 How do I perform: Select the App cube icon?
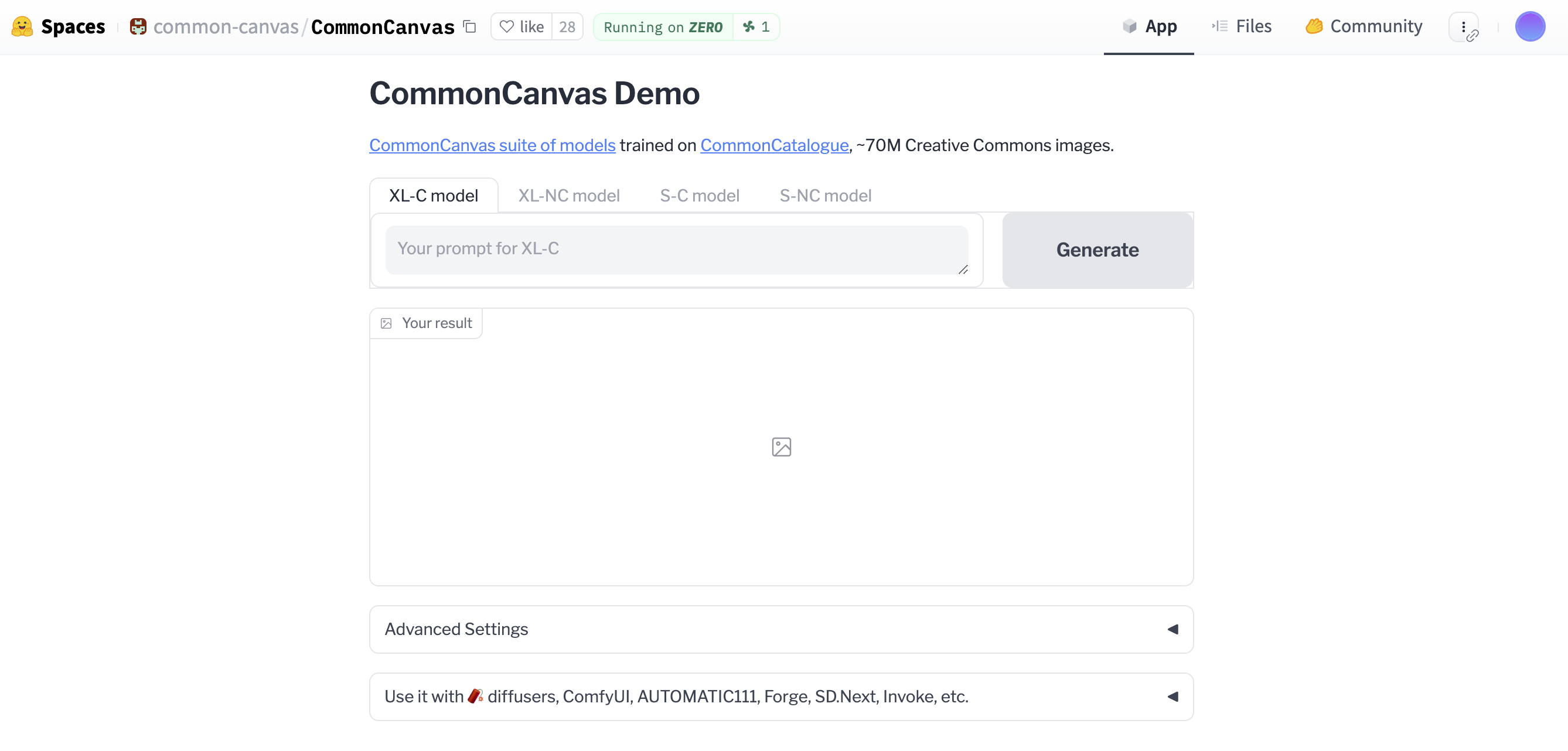click(1130, 26)
